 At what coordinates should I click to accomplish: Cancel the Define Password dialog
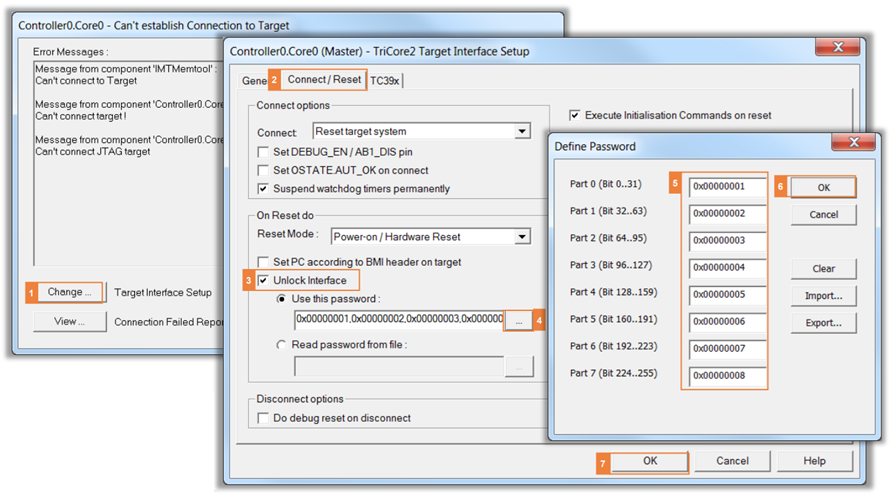coord(824,215)
